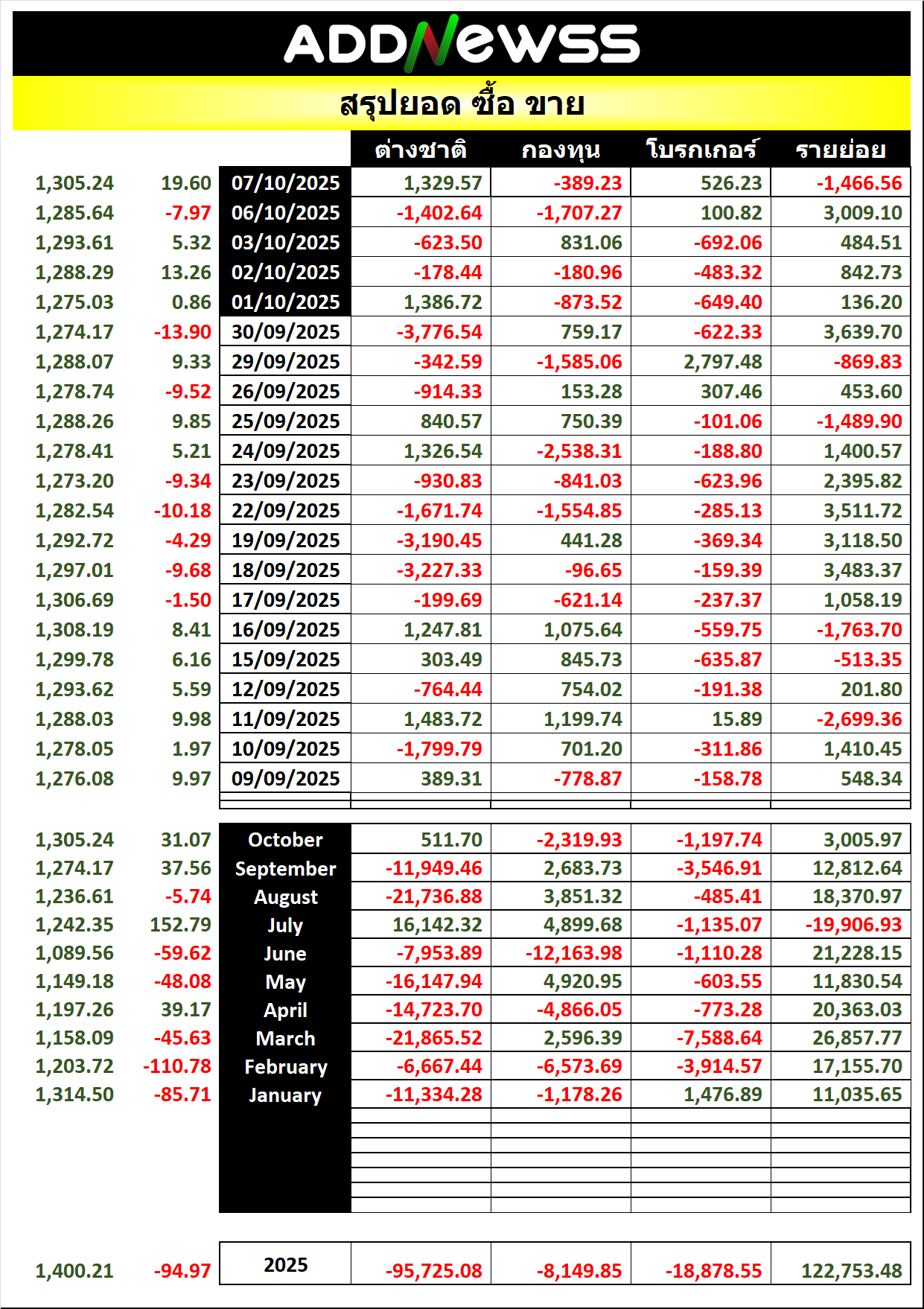The image size is (924, 1309).
Task: Select the September monthly row label
Action: click(x=285, y=869)
